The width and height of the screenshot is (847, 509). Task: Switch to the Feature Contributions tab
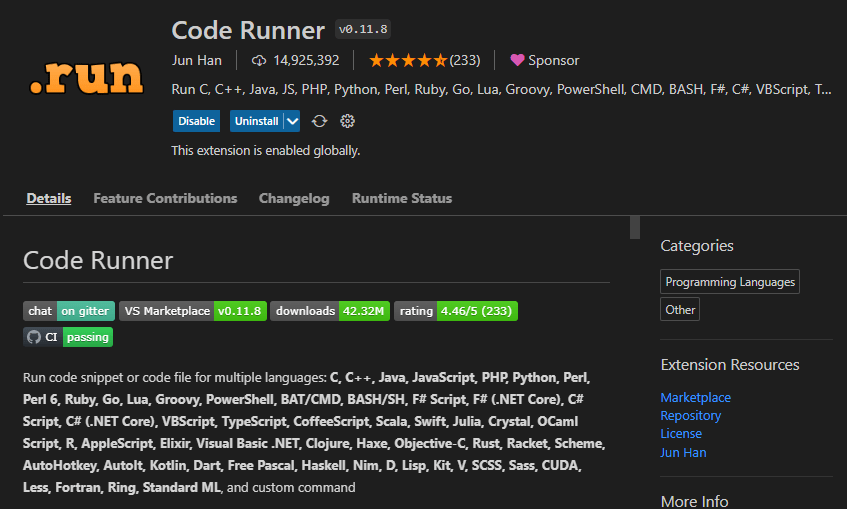coord(165,198)
